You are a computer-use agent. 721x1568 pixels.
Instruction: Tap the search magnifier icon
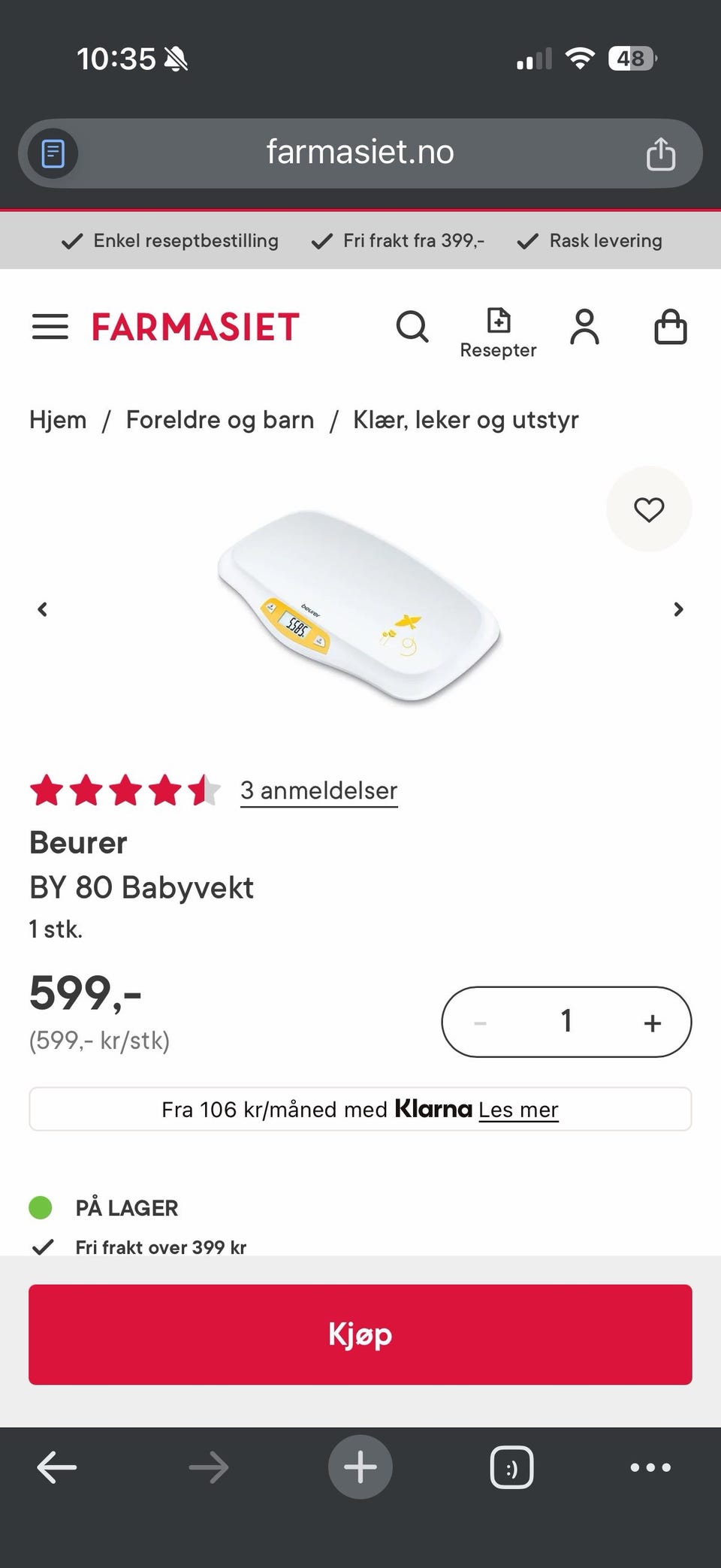click(412, 327)
